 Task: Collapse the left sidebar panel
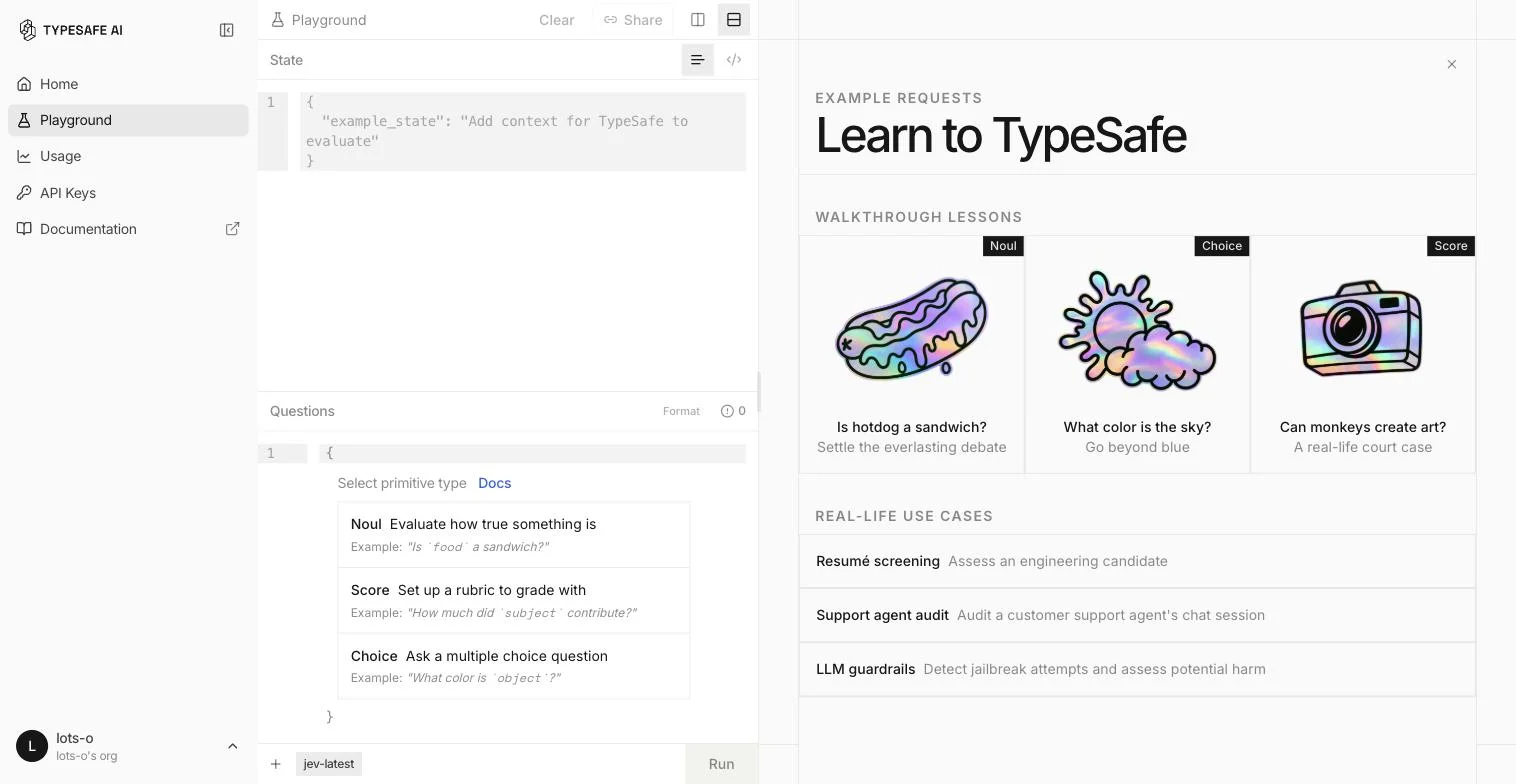coord(227,30)
